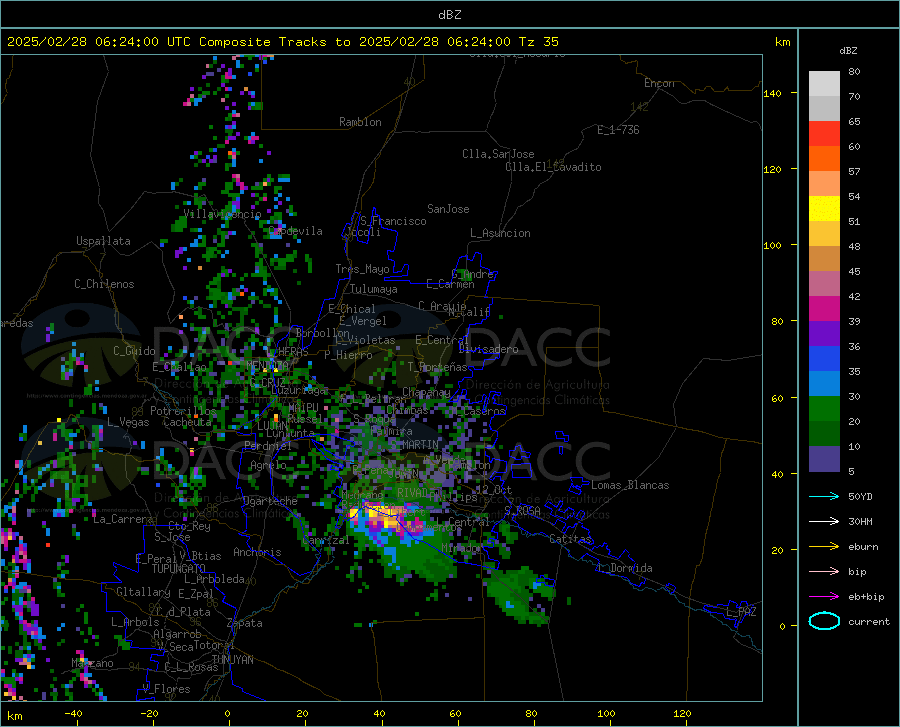Select the yellow 54 dBZ color swatch

(824, 209)
